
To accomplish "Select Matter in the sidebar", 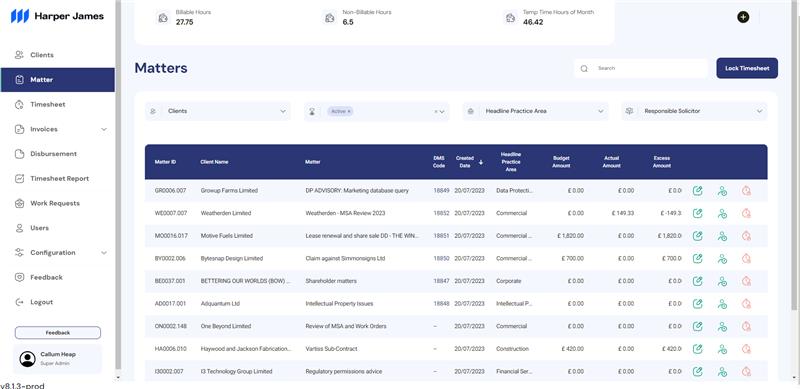I will 57,80.
